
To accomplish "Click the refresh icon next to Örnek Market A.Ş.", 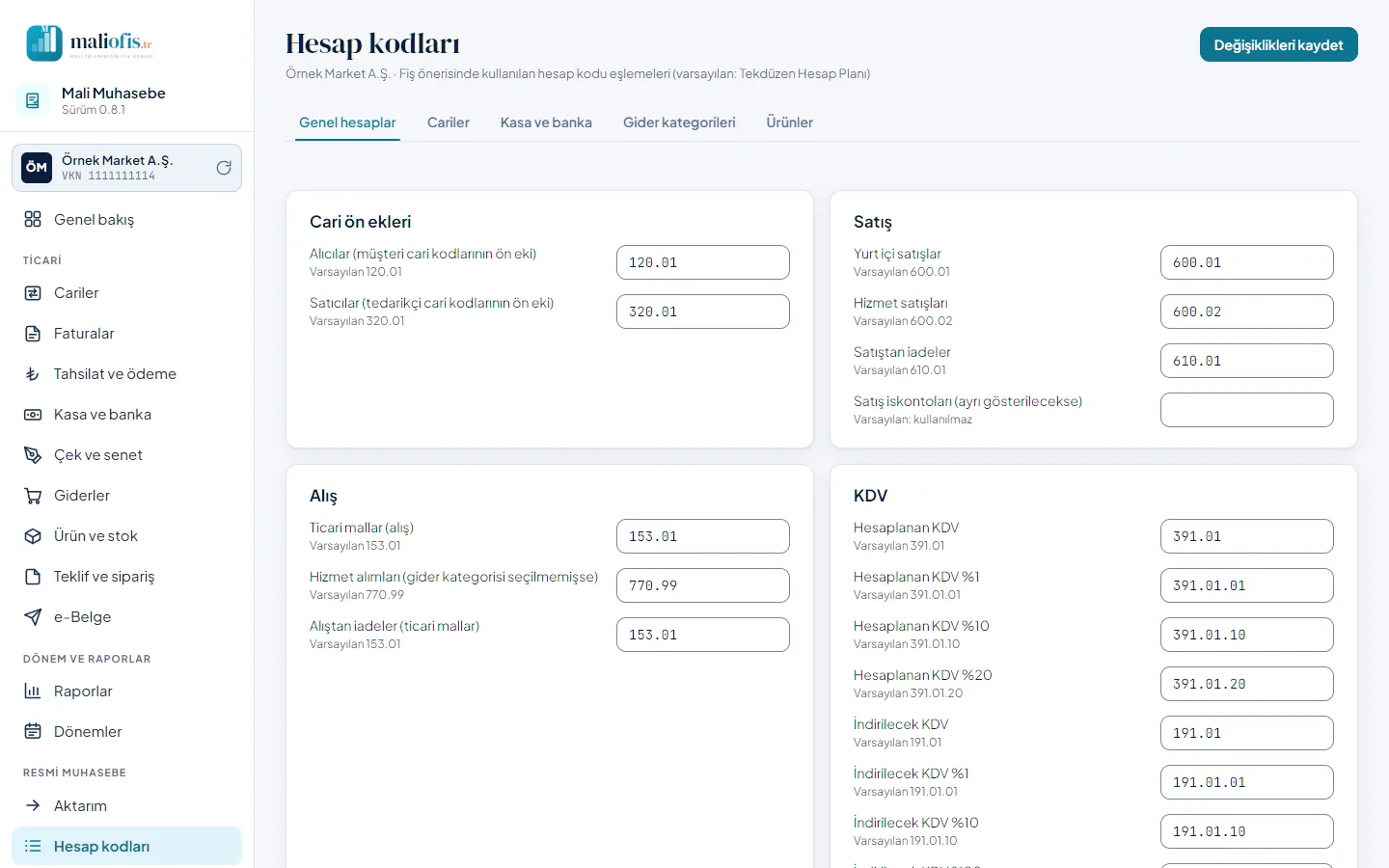I will (224, 168).
